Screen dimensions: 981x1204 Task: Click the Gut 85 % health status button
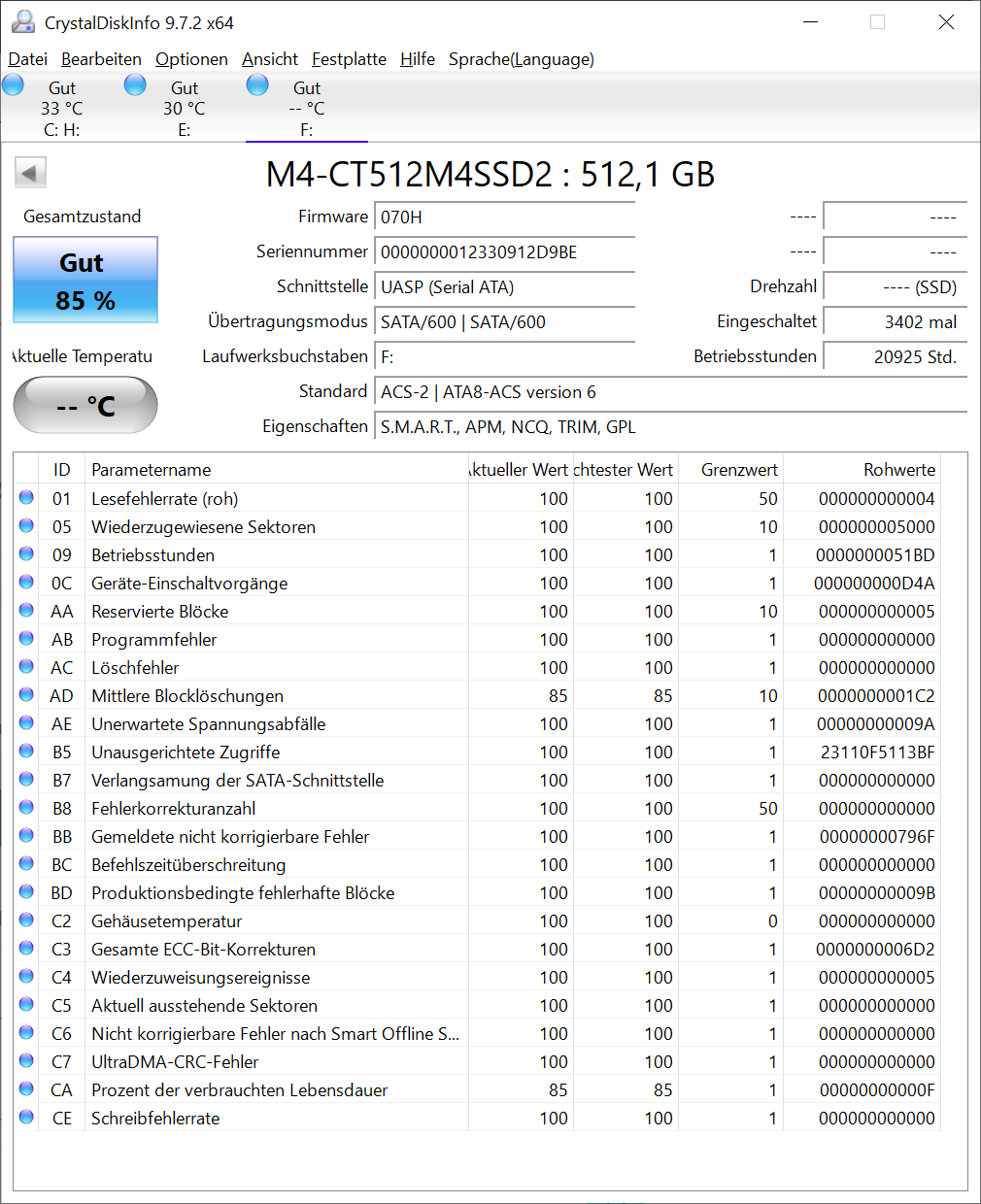click(85, 280)
